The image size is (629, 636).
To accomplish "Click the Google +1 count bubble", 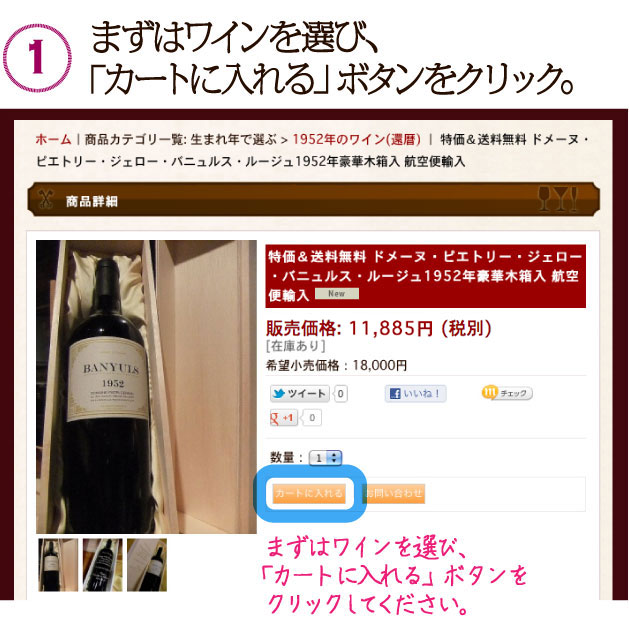I will tap(312, 418).
